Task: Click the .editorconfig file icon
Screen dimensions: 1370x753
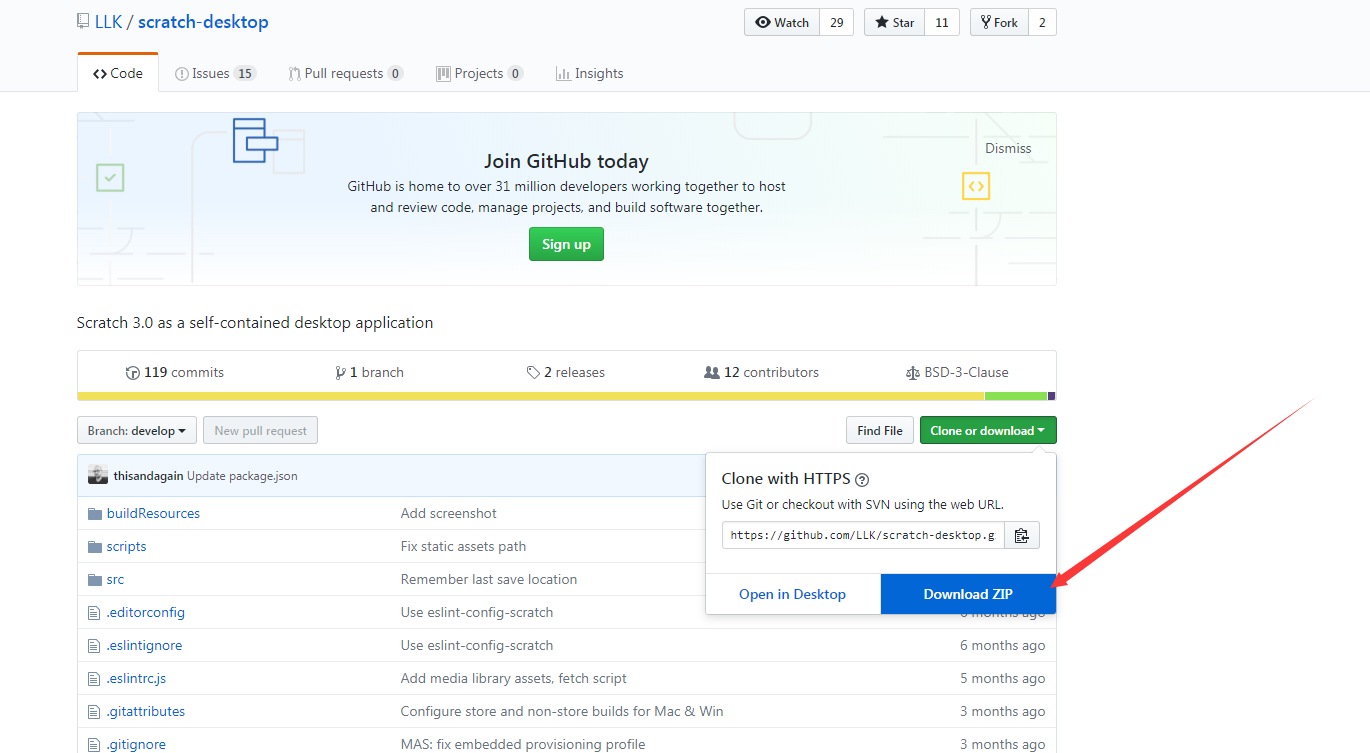Action: click(x=95, y=612)
